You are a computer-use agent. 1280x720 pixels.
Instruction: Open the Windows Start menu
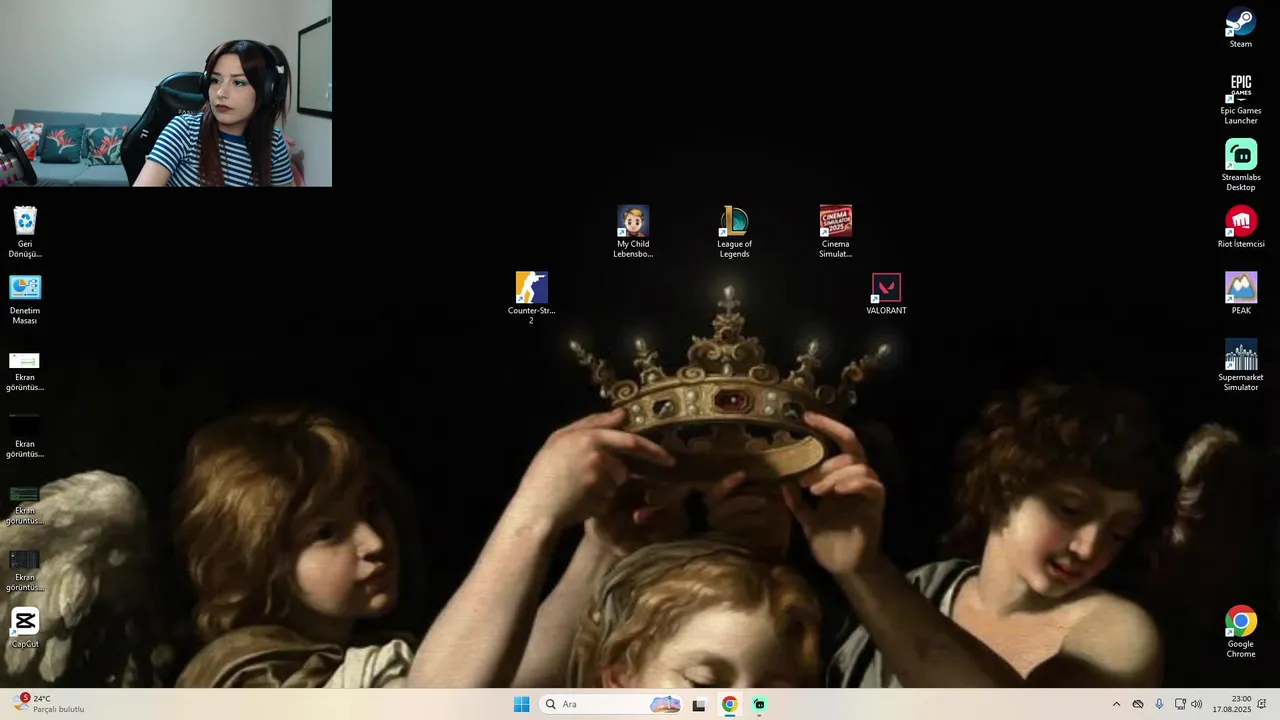click(x=521, y=704)
